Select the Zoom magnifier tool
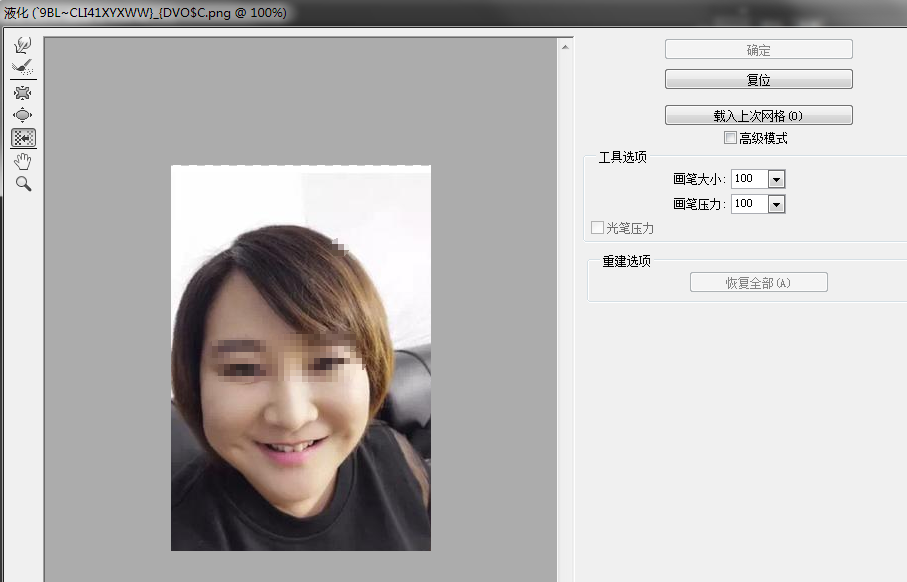 pyautogui.click(x=23, y=184)
